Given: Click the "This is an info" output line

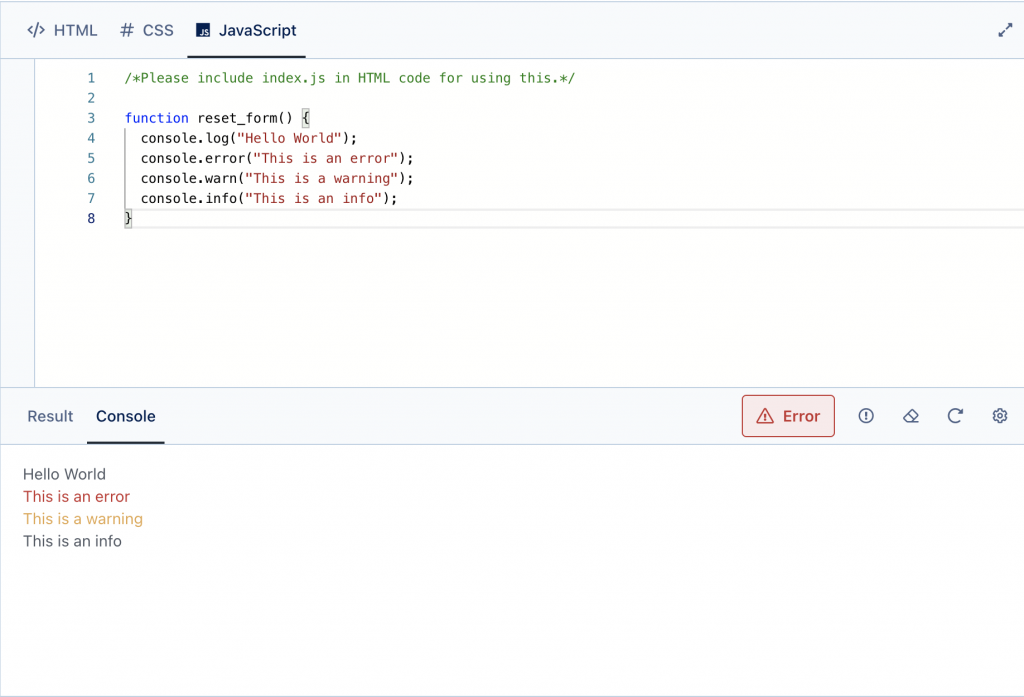Looking at the screenshot, I should tap(72, 541).
